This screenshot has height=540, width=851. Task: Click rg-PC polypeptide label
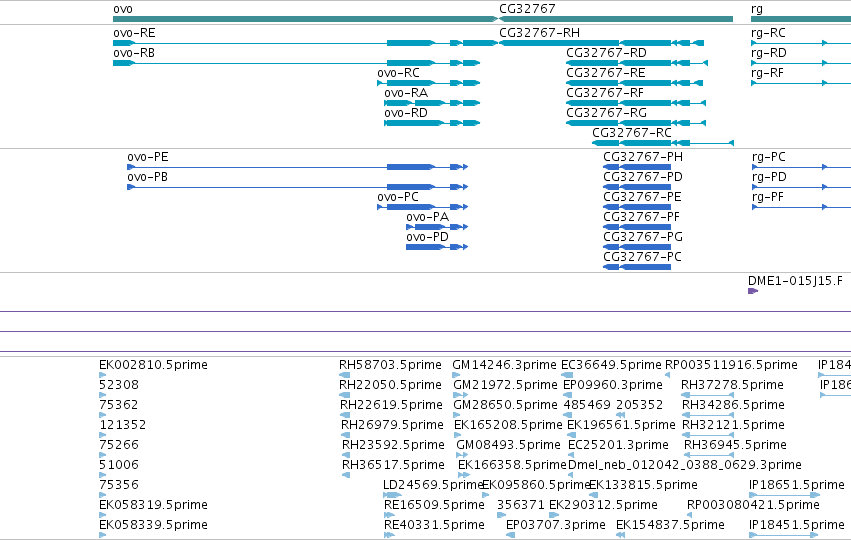tap(769, 157)
